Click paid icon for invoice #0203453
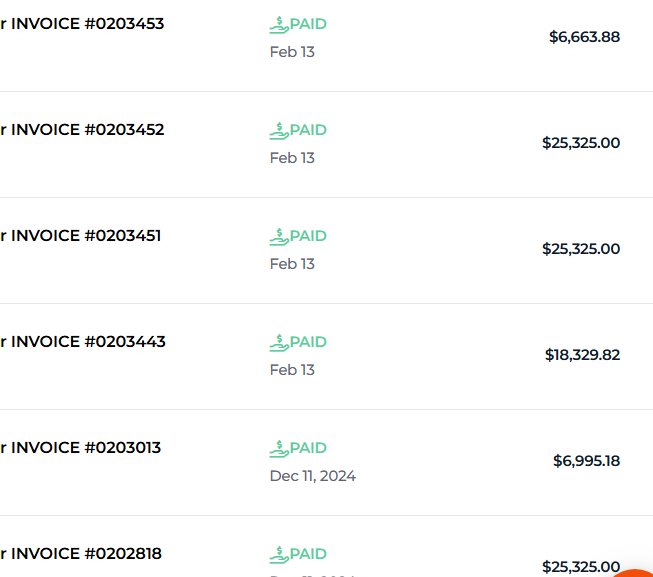Viewport: 653px width, 577px height. pos(279,23)
